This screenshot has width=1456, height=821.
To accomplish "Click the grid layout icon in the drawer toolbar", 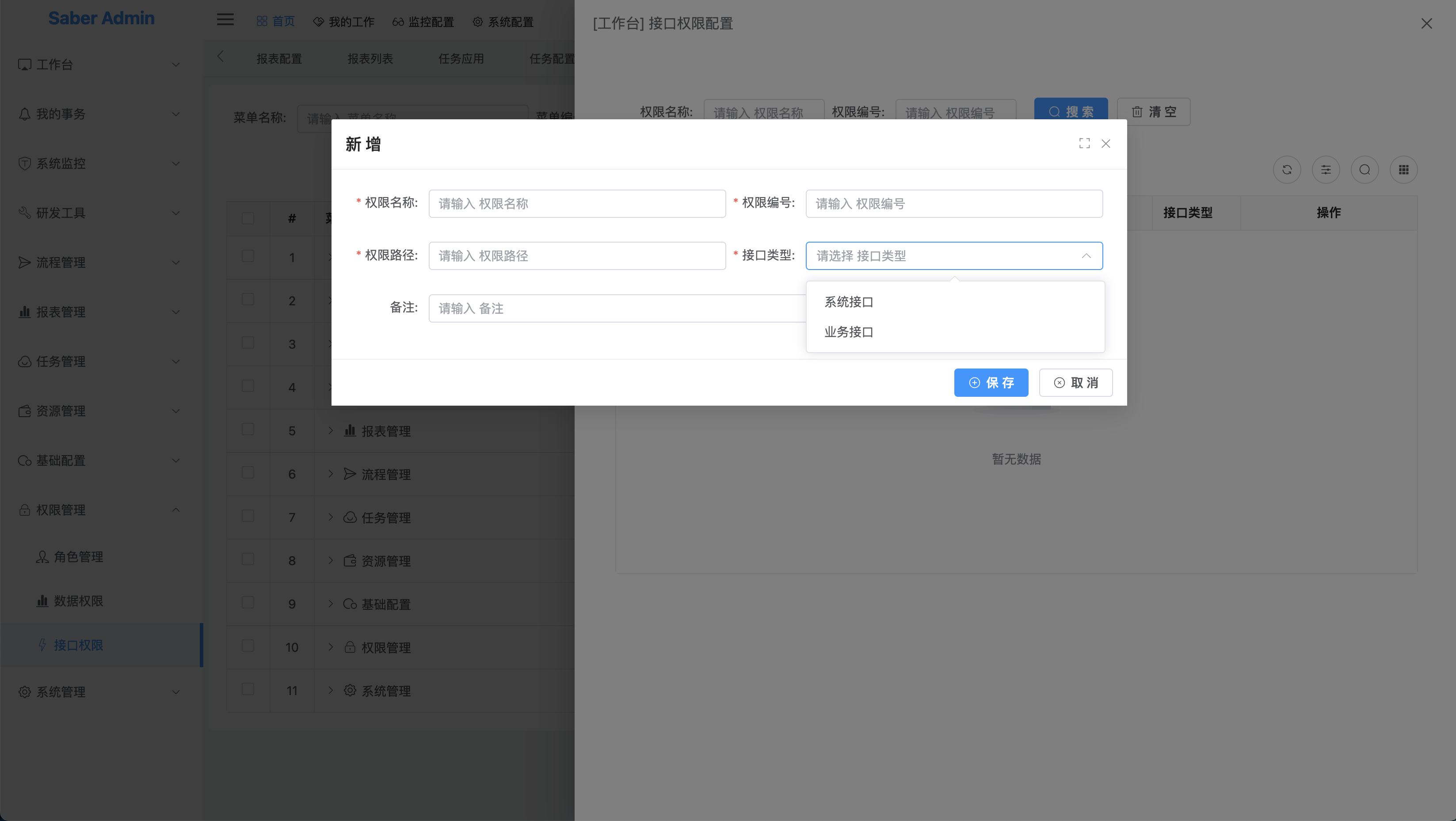I will (x=1403, y=170).
